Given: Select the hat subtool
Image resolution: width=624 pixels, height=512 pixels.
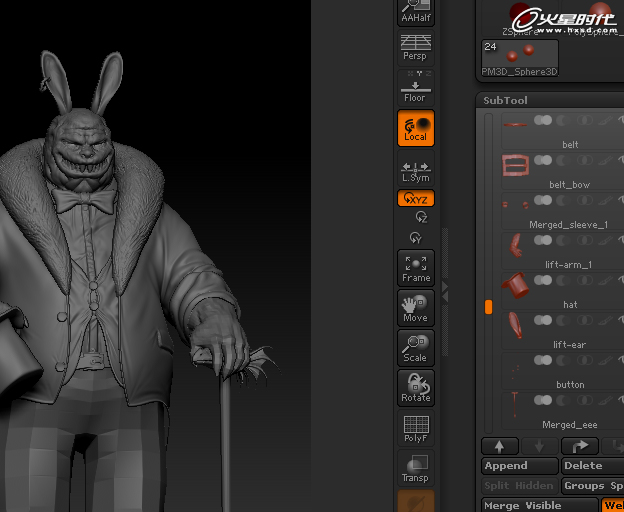Looking at the screenshot, I should [562, 291].
